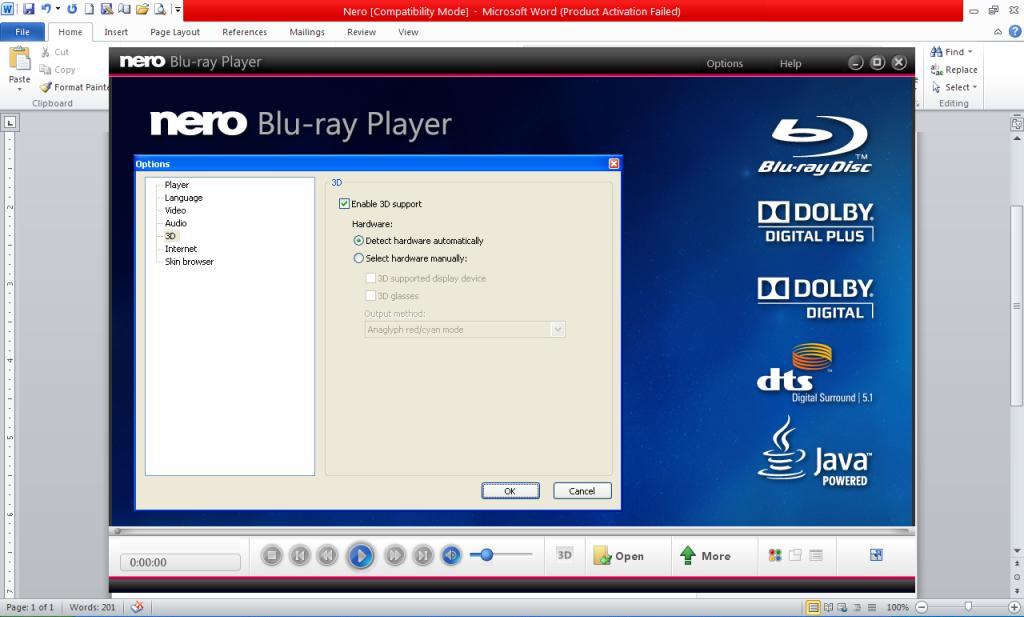Image resolution: width=1024 pixels, height=617 pixels.
Task: Click Redo icon in quick access toolbar
Action: coord(72,9)
